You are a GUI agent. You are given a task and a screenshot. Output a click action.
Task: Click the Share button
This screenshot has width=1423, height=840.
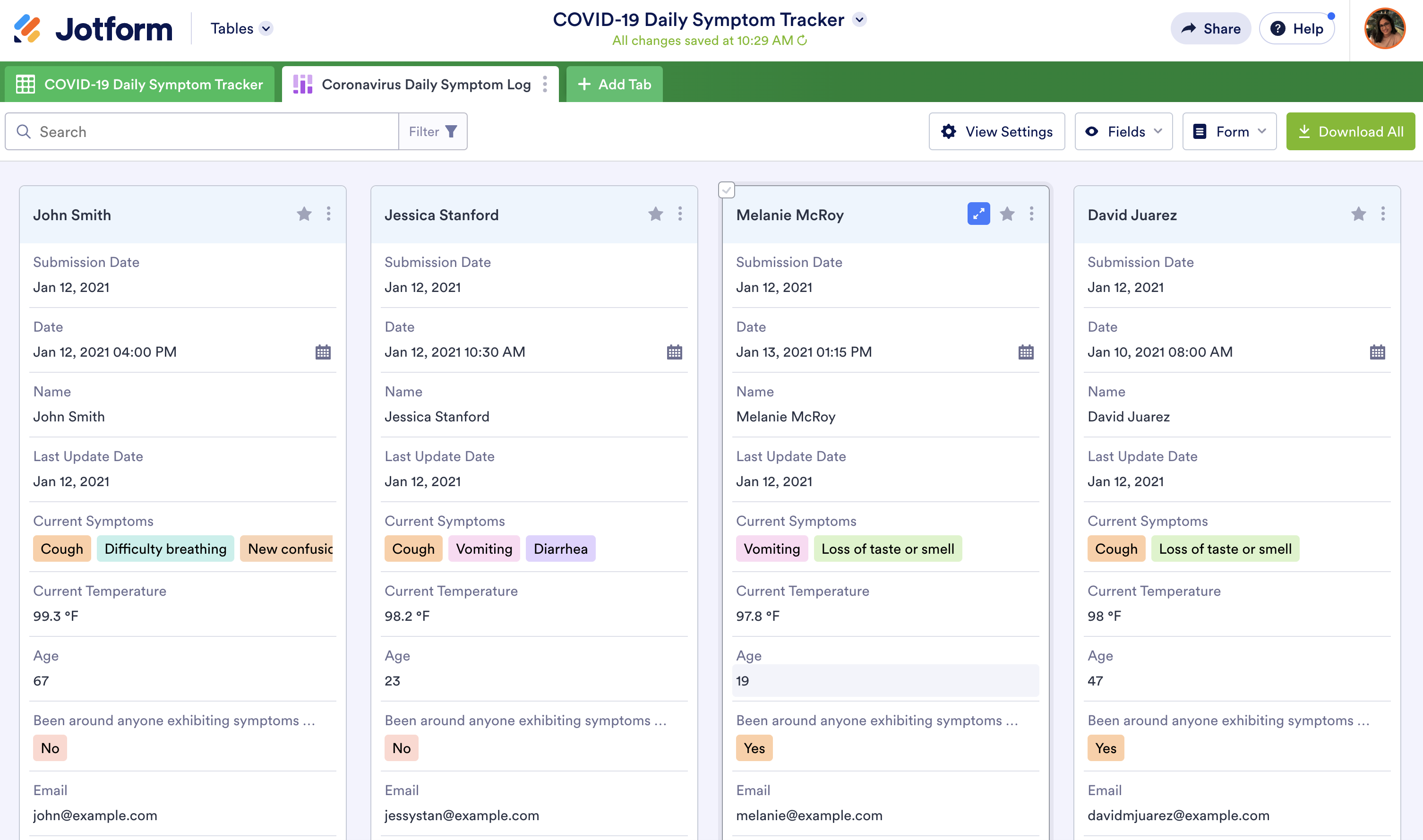pyautogui.click(x=1210, y=28)
